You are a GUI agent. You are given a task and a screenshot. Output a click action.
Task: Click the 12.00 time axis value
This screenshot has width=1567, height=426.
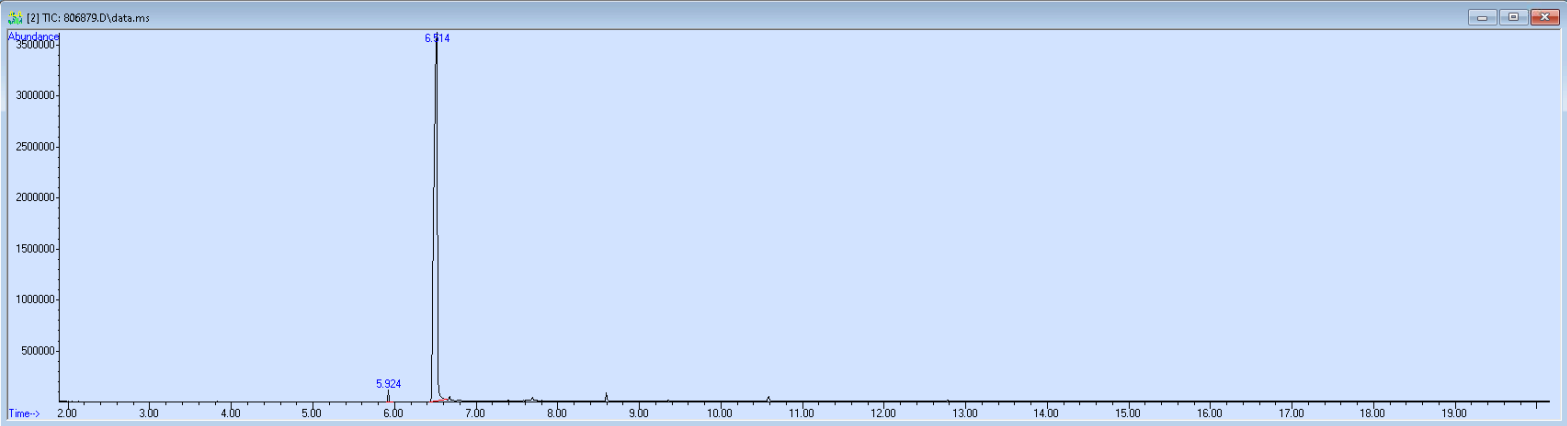pos(883,412)
